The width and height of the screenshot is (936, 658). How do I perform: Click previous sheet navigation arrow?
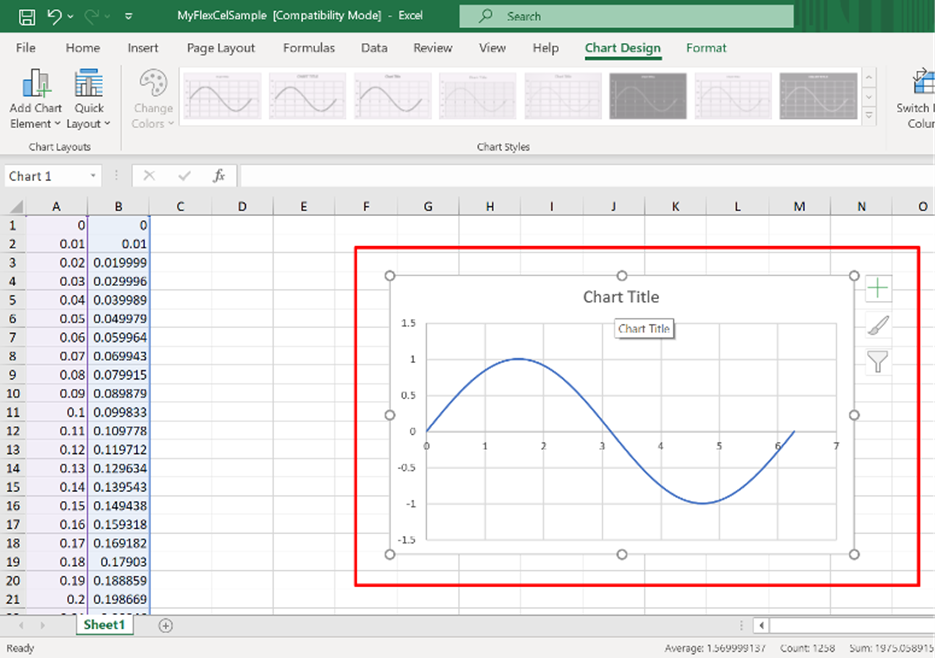[21, 625]
